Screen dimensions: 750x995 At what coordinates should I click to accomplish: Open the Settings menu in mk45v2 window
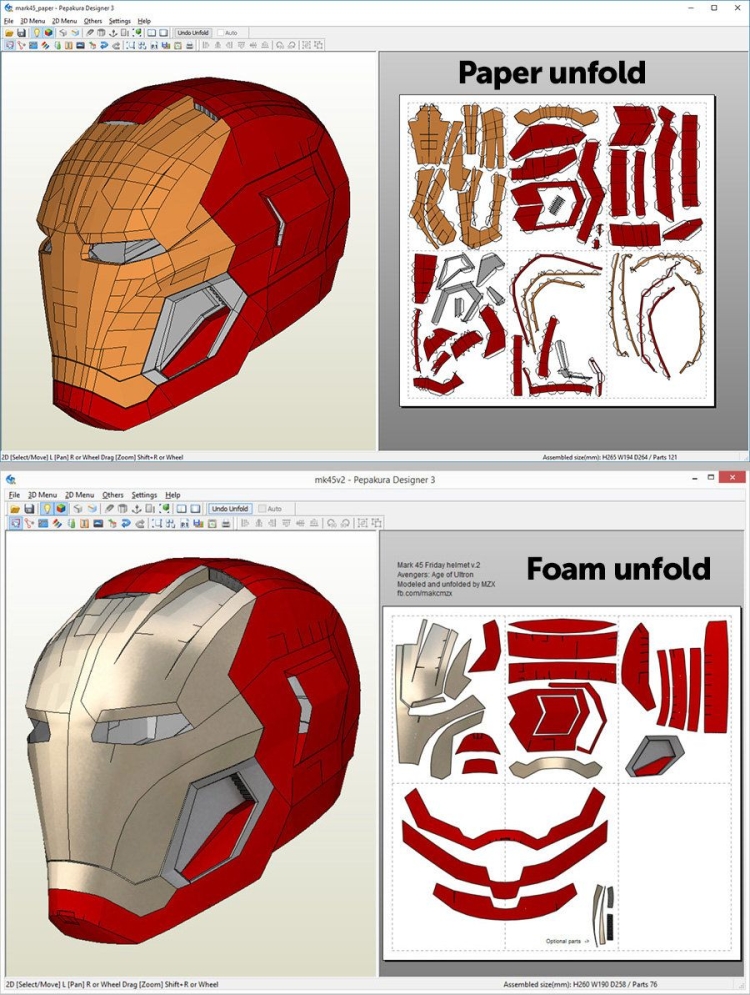pyautogui.click(x=144, y=494)
